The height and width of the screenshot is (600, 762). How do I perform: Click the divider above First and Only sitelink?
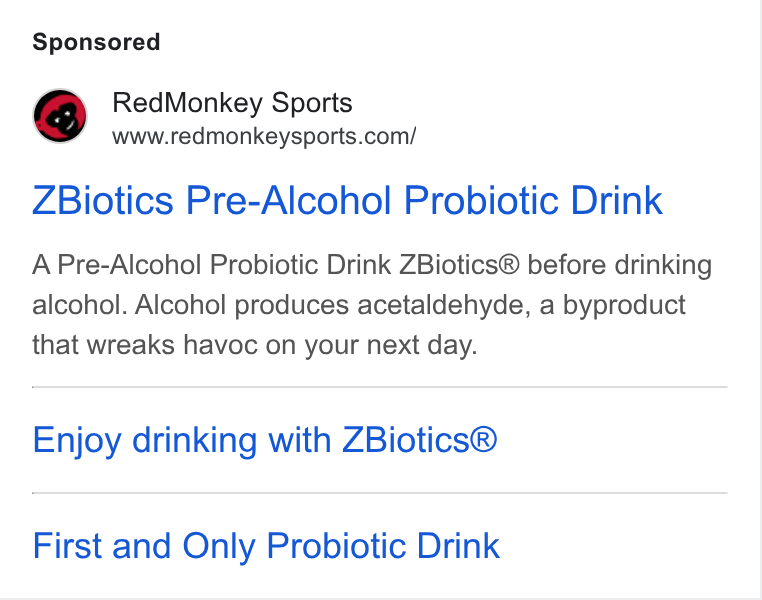(380, 493)
